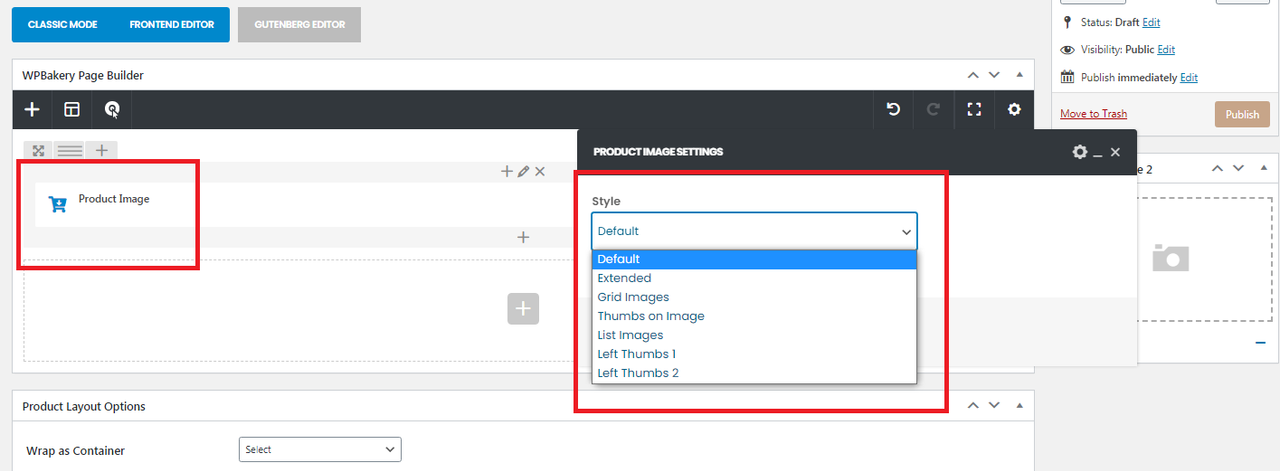
Task: Pick the Grid Images style option
Action: (x=754, y=297)
